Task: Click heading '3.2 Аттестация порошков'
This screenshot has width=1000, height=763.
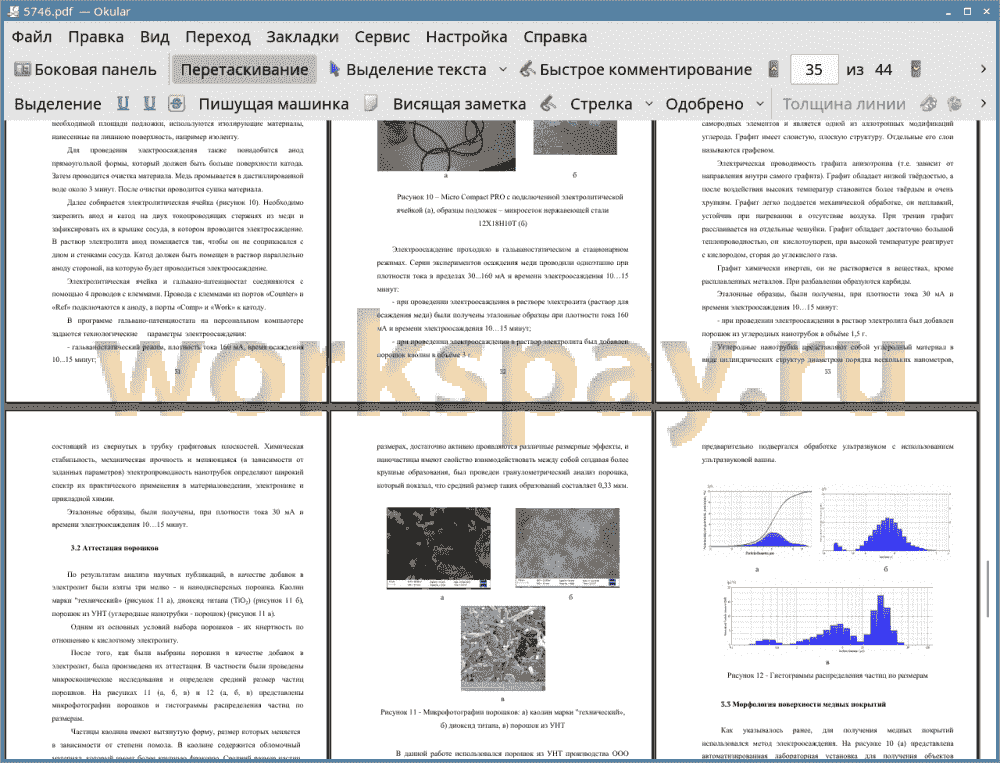Action: tap(115, 548)
